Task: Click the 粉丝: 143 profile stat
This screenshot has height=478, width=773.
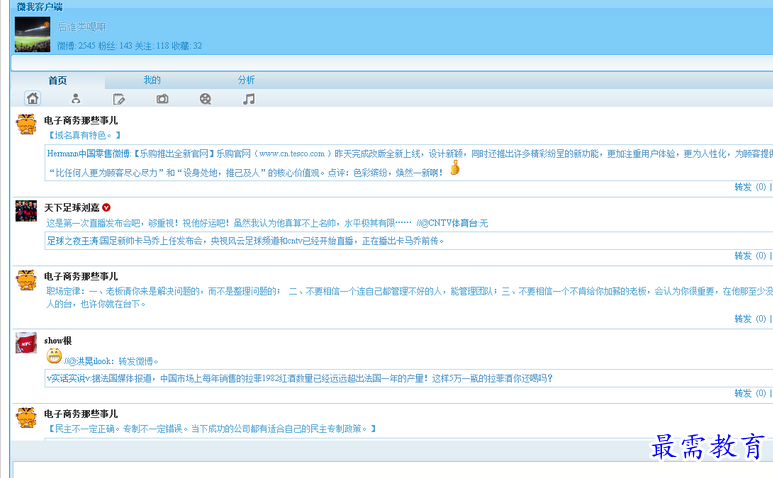Action: pos(115,46)
